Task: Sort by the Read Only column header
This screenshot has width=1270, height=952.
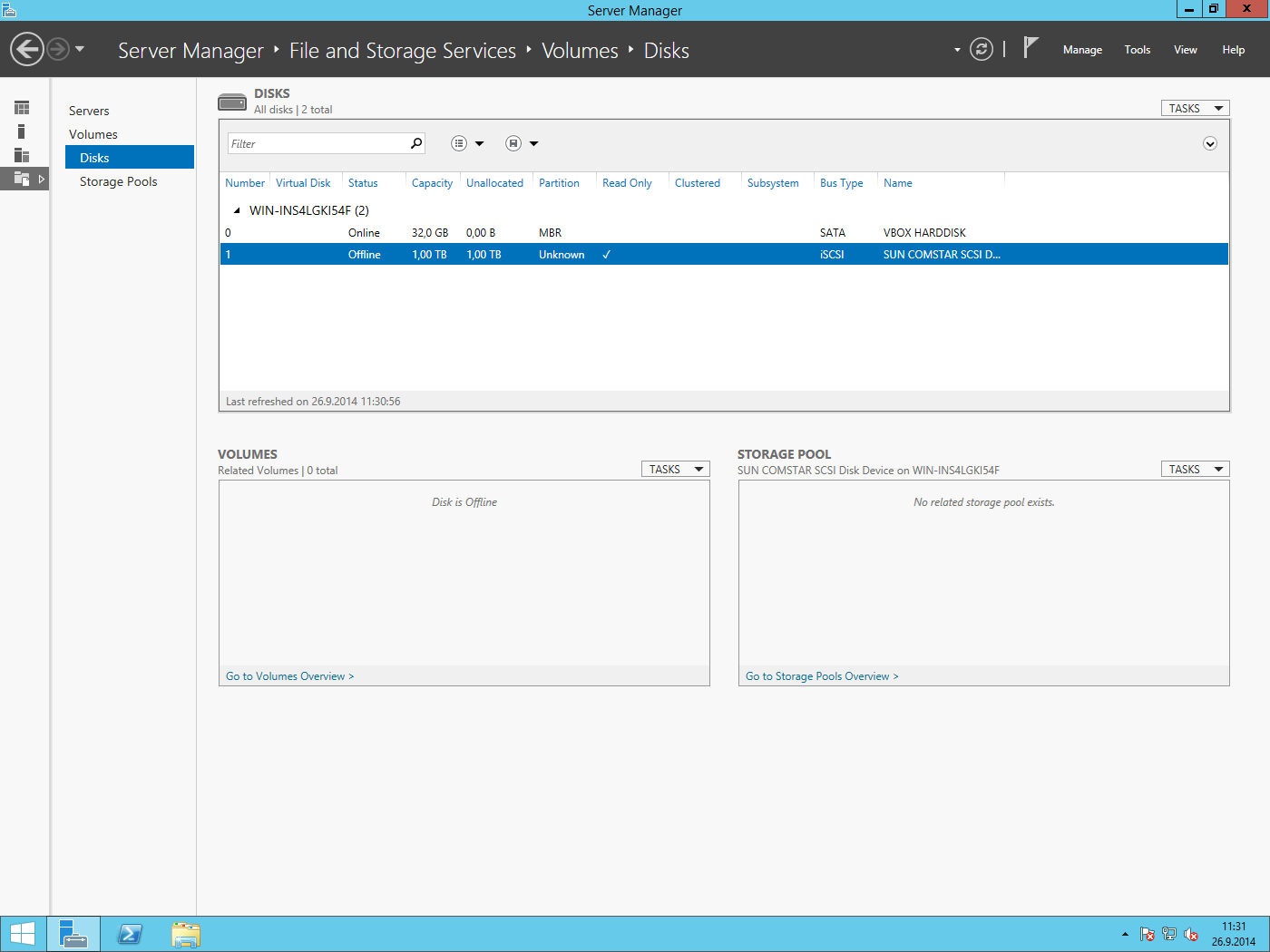Action: point(627,183)
